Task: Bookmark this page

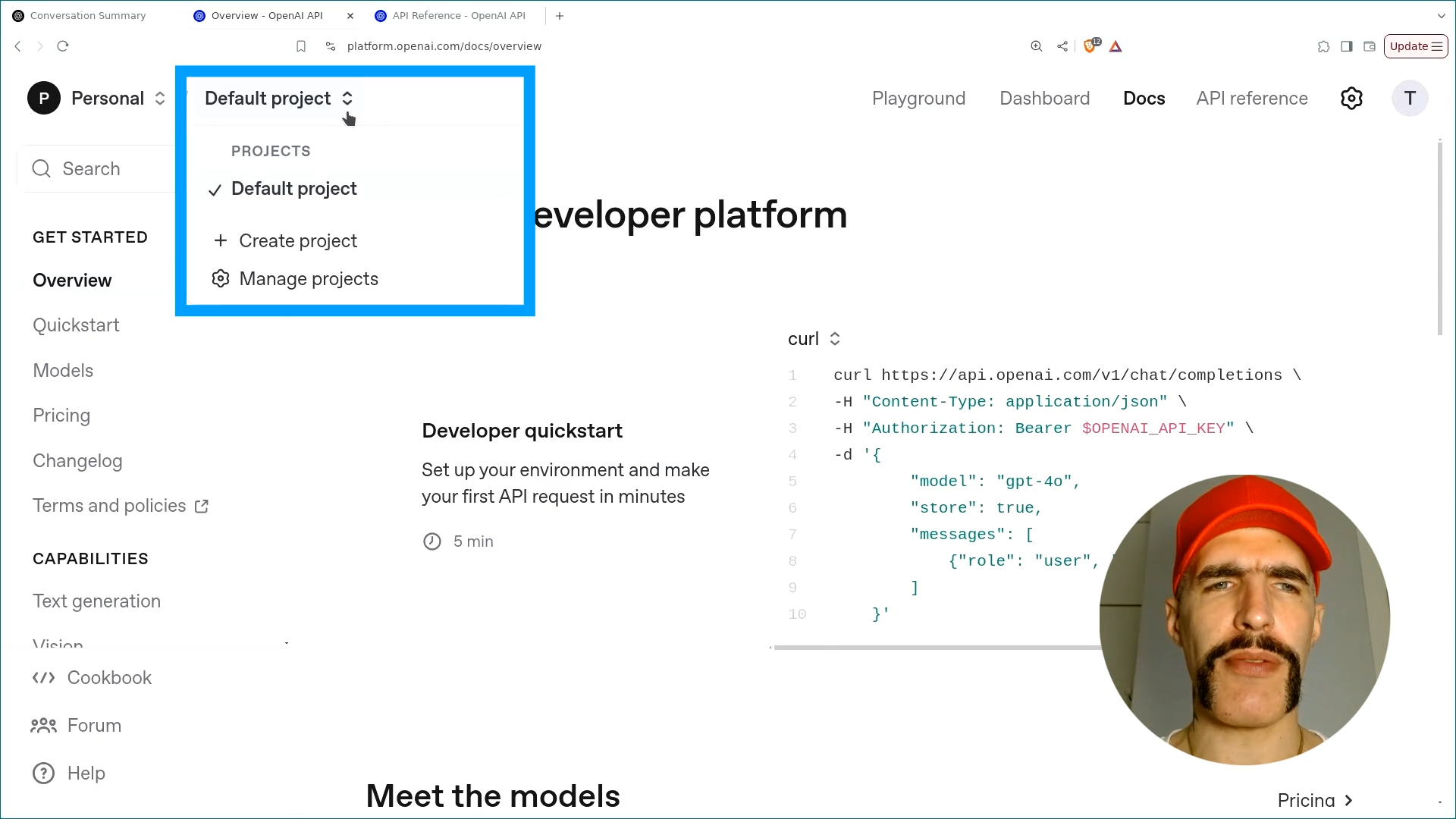Action: [x=301, y=46]
